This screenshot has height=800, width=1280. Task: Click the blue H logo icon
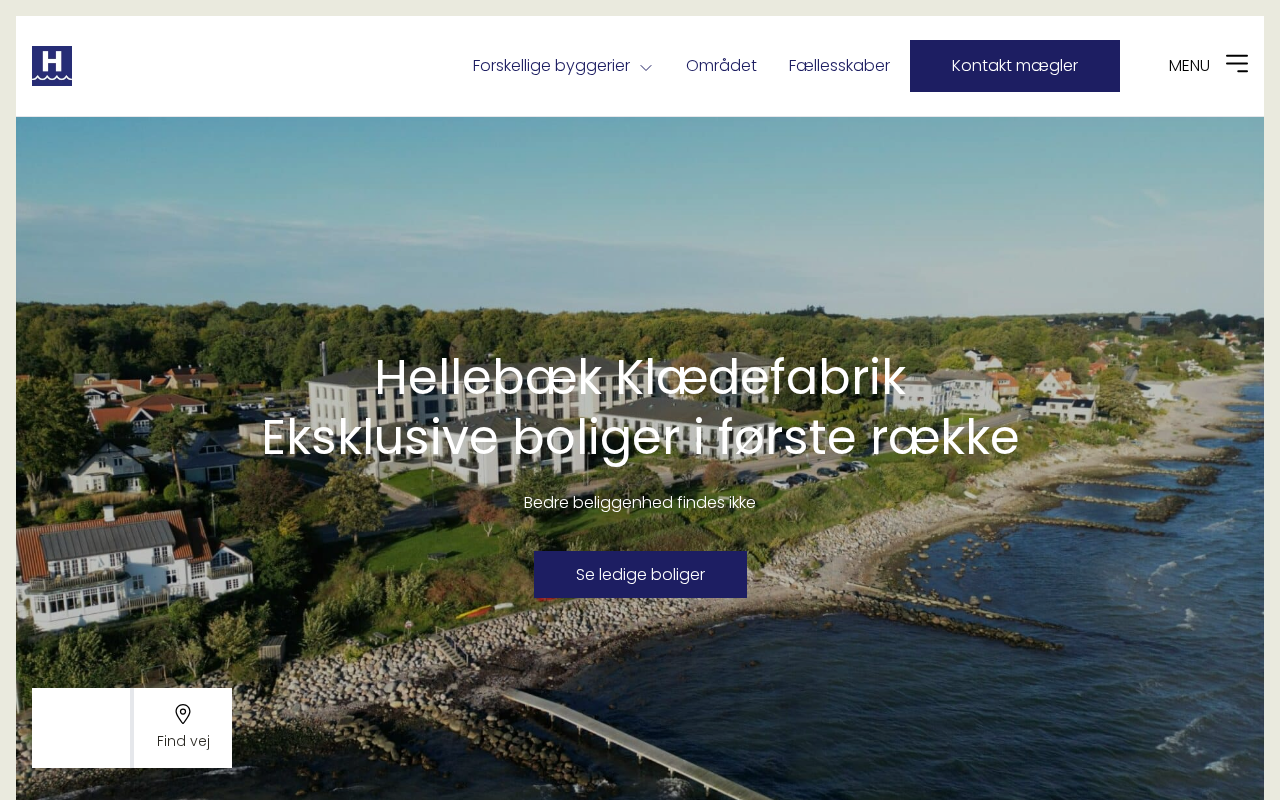[52, 66]
